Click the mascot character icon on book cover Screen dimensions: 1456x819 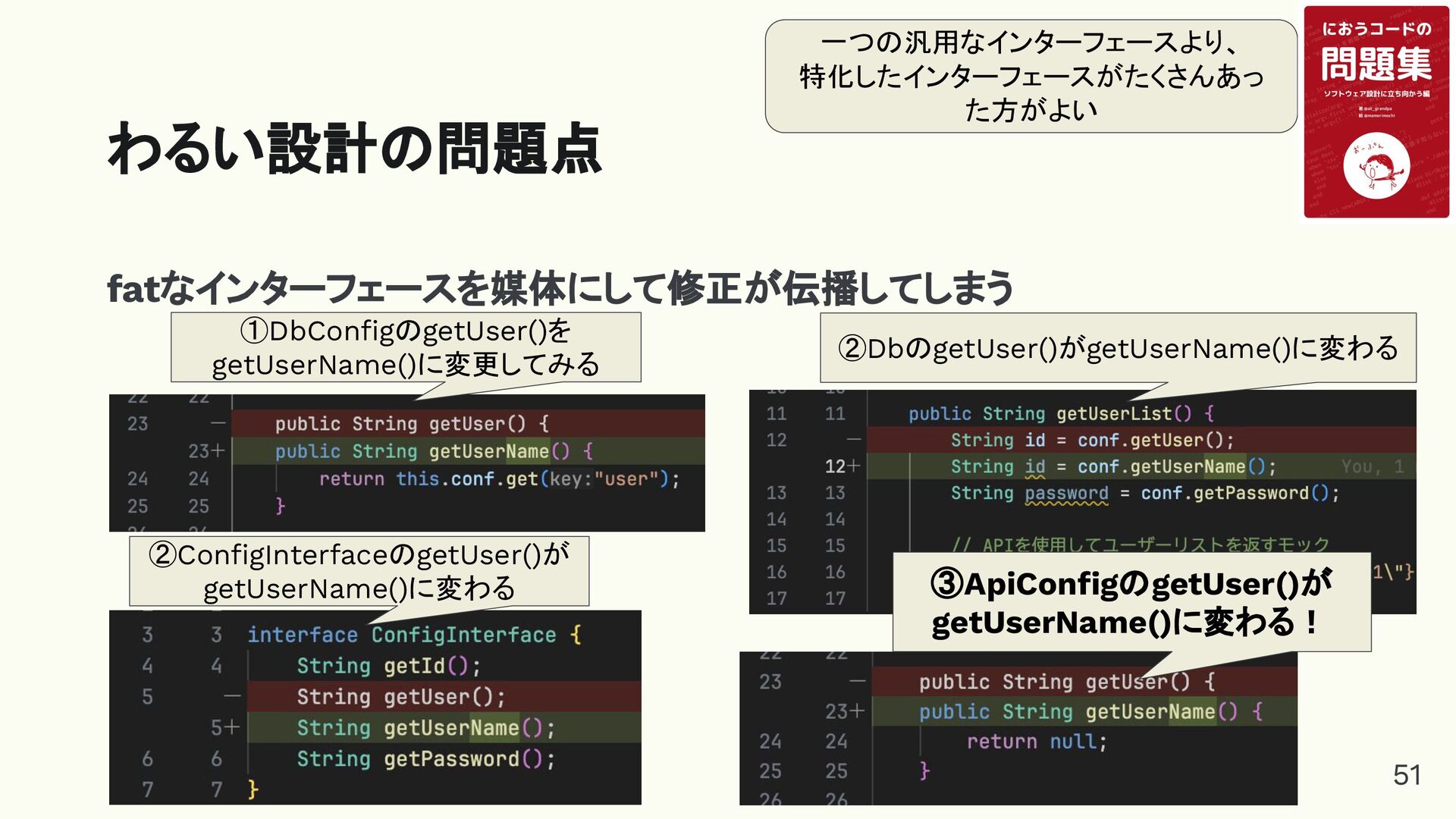1376,166
